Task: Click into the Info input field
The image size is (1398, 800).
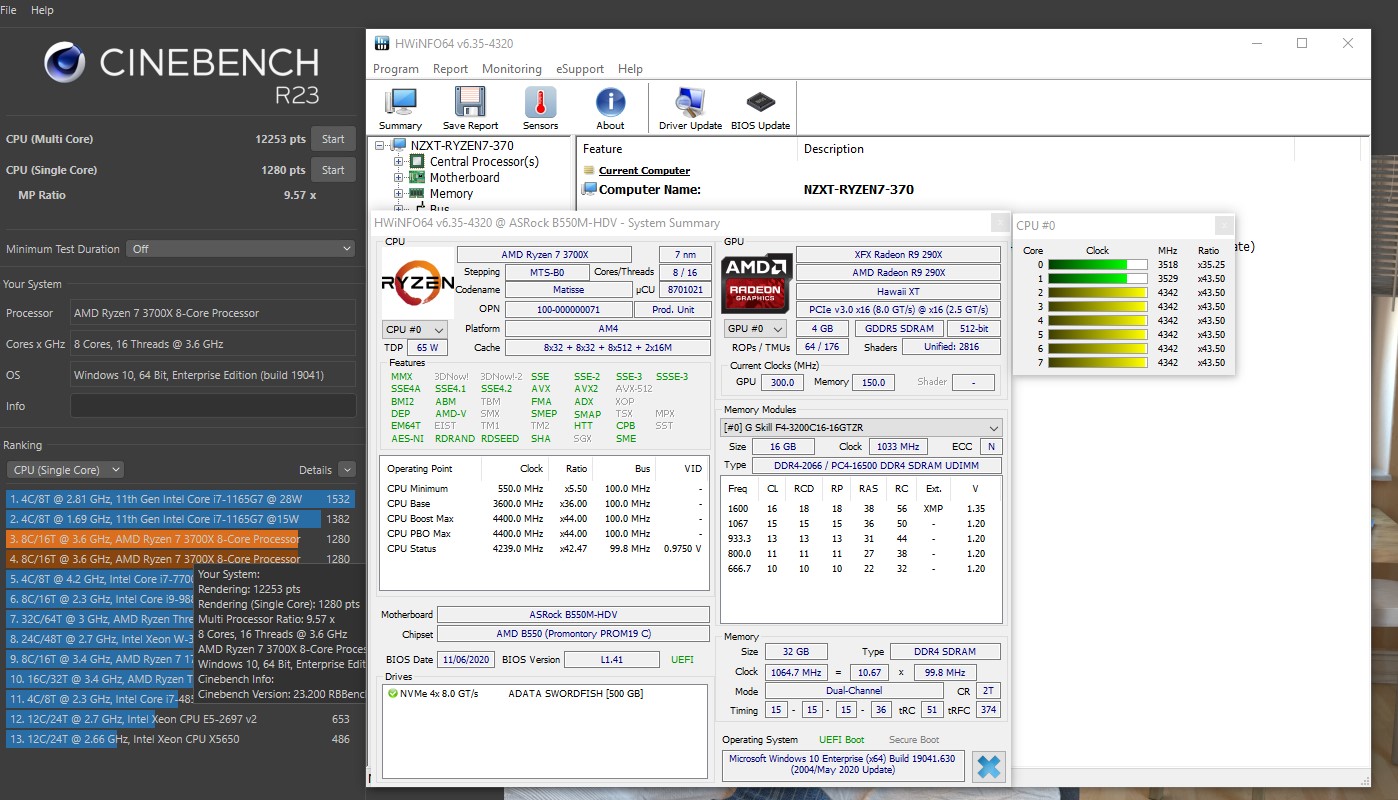Action: (x=213, y=406)
